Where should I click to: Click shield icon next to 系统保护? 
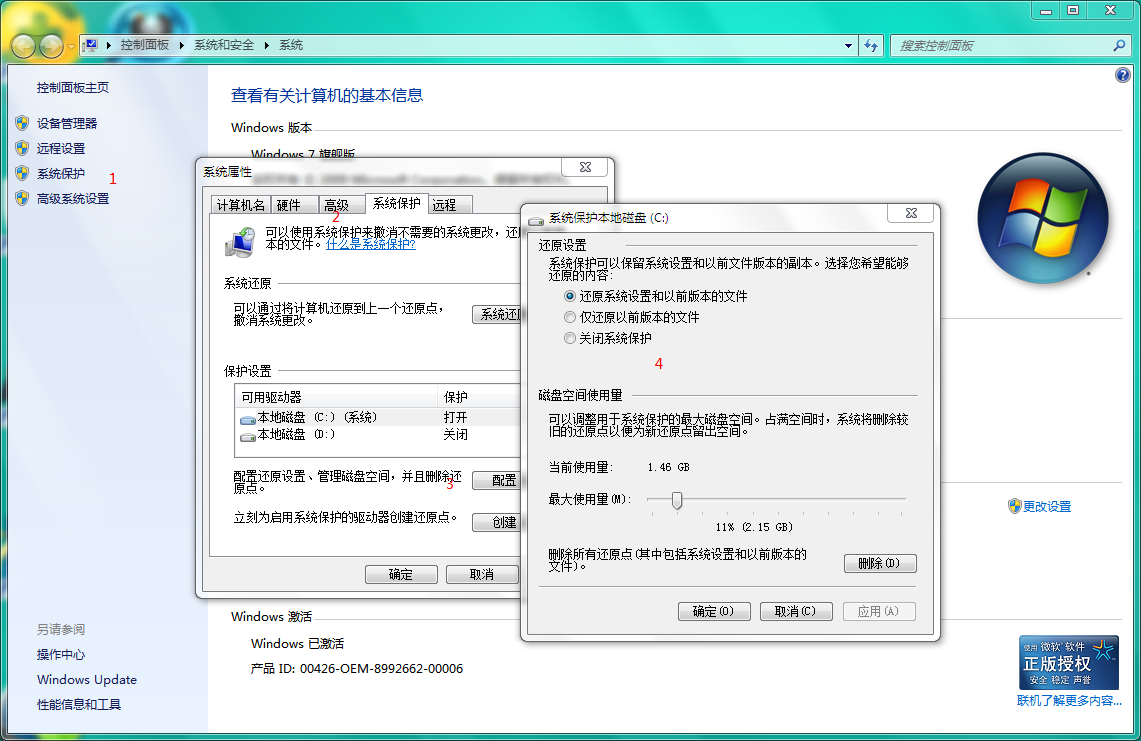click(x=22, y=173)
